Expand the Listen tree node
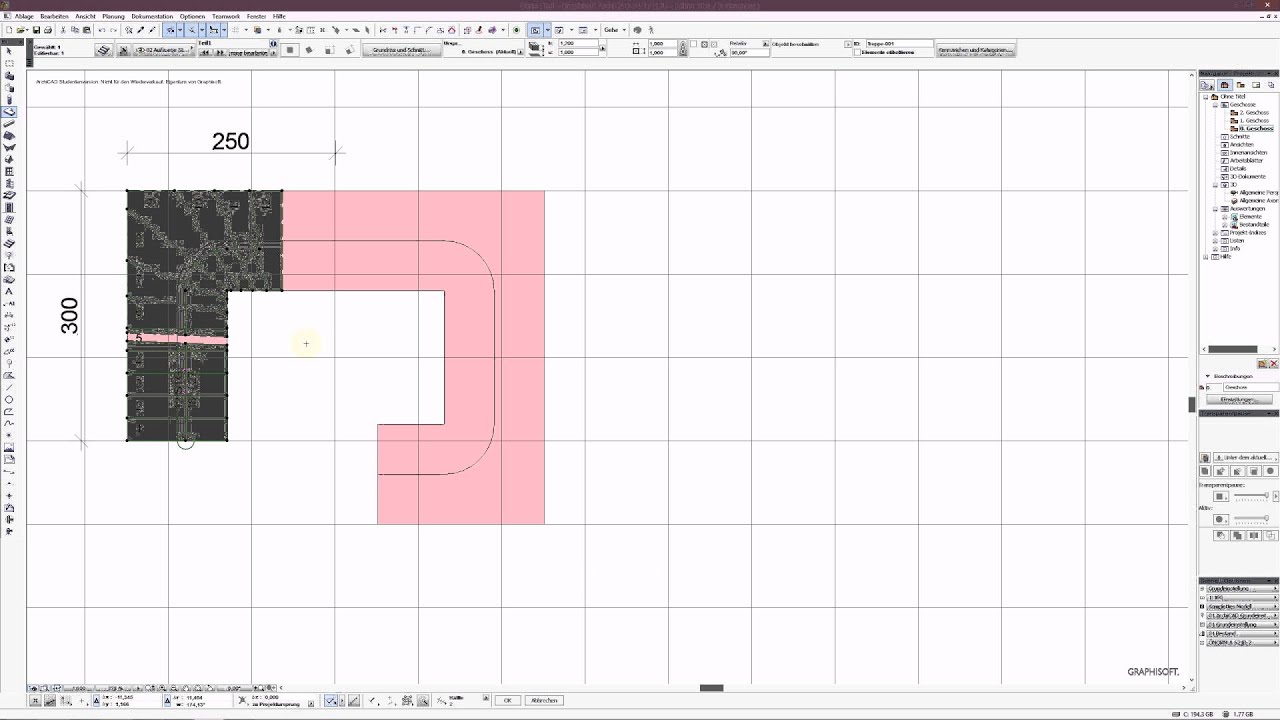Viewport: 1280px width, 720px height. coord(1215,241)
